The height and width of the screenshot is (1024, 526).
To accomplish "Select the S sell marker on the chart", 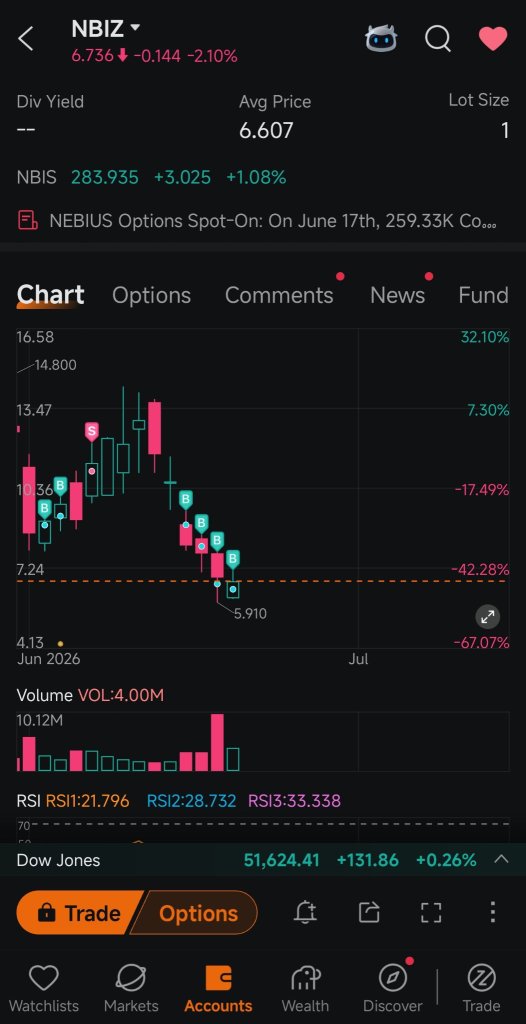I will (x=91, y=431).
